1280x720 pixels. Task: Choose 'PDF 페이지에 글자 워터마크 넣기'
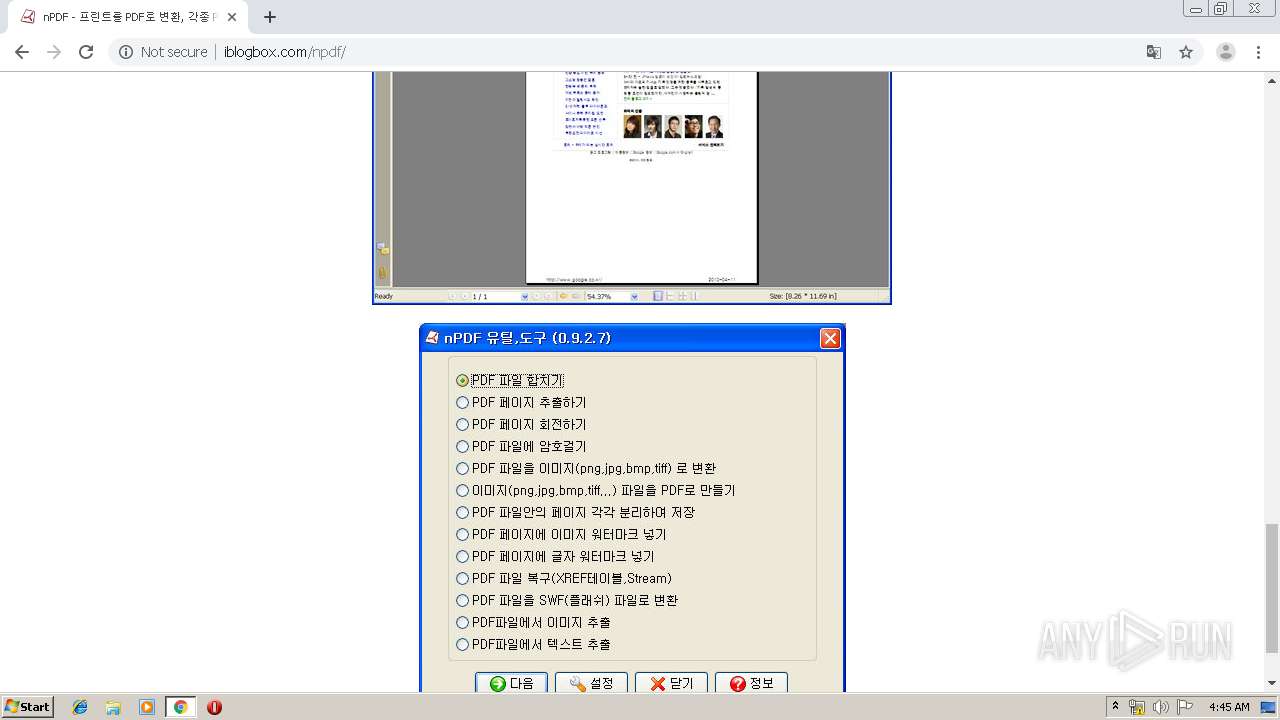[x=462, y=557]
